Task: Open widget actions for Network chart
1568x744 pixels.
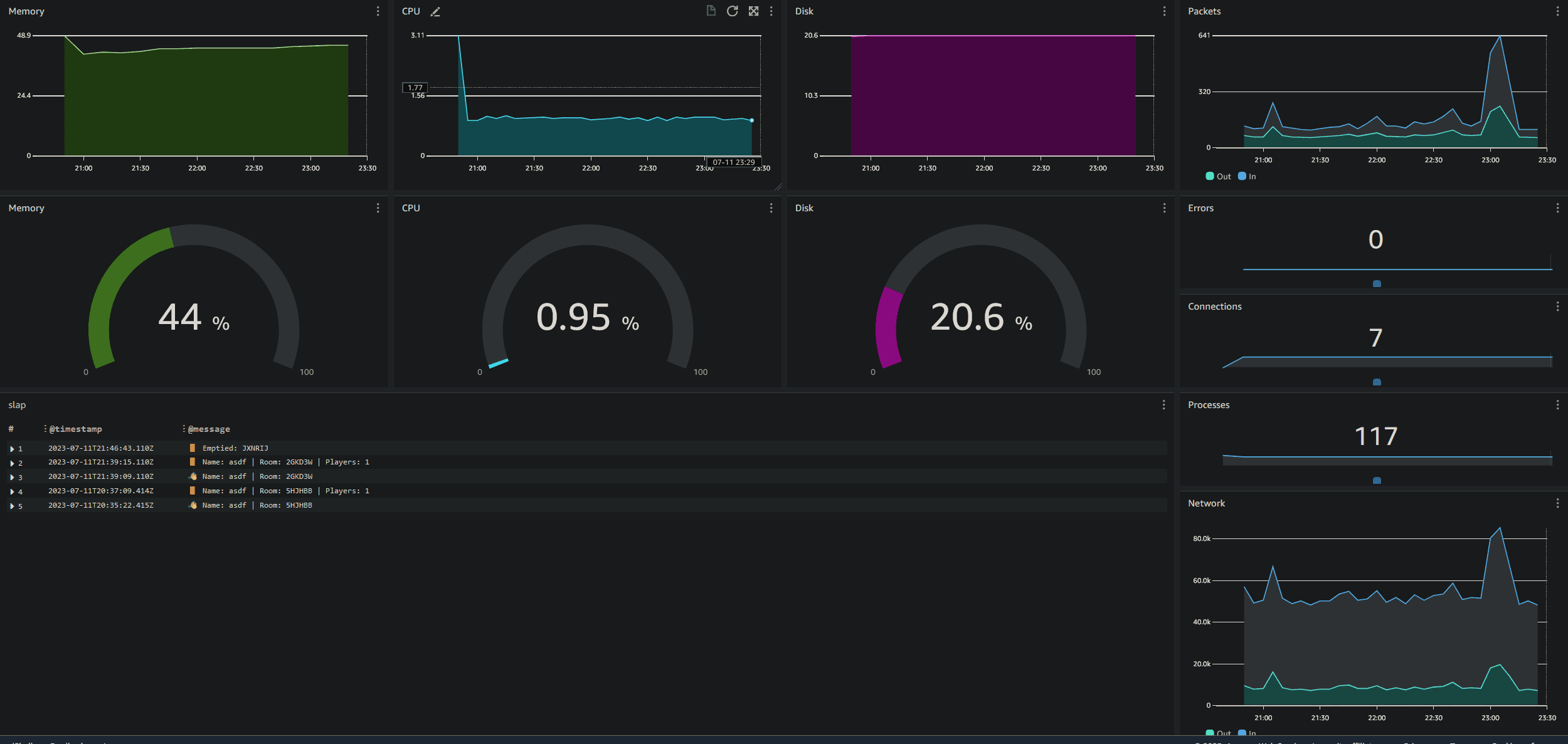Action: point(1557,503)
